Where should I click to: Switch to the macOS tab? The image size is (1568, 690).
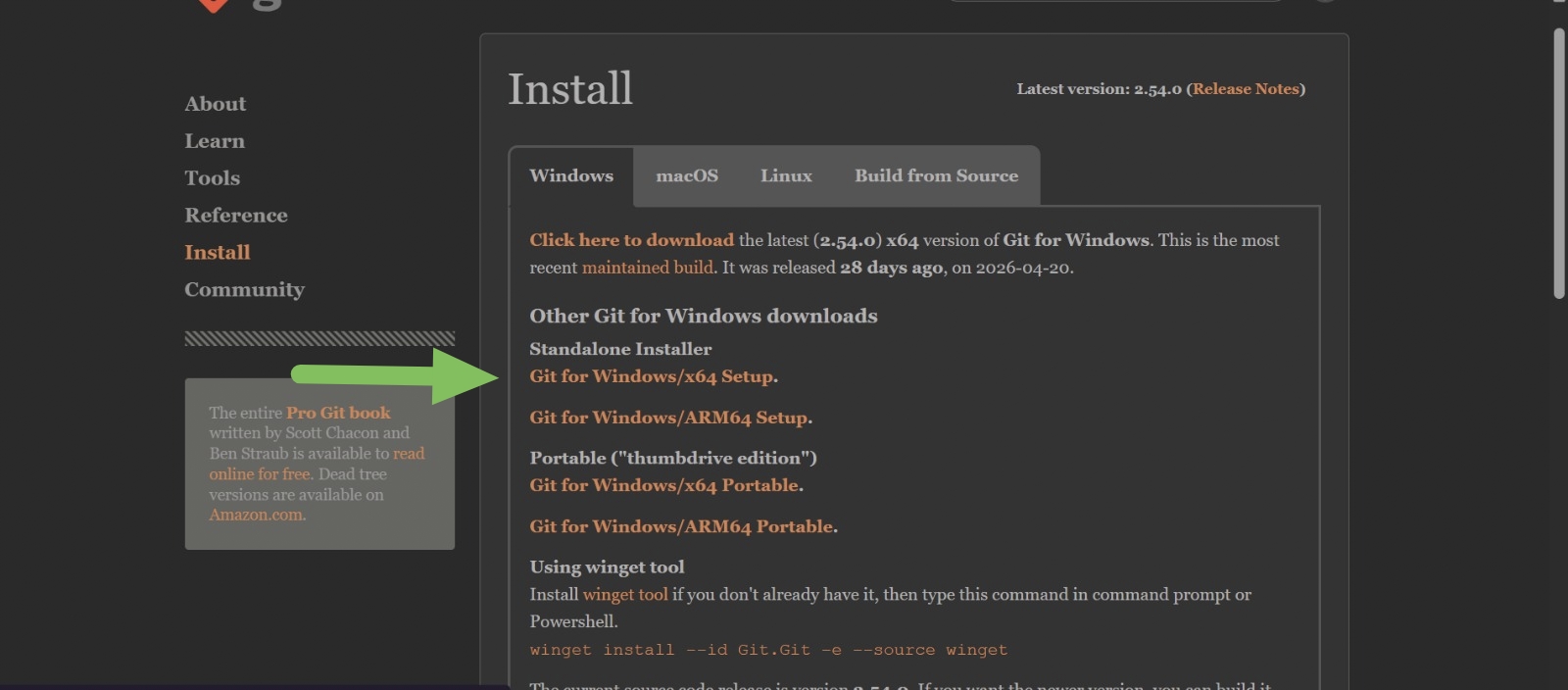click(687, 176)
